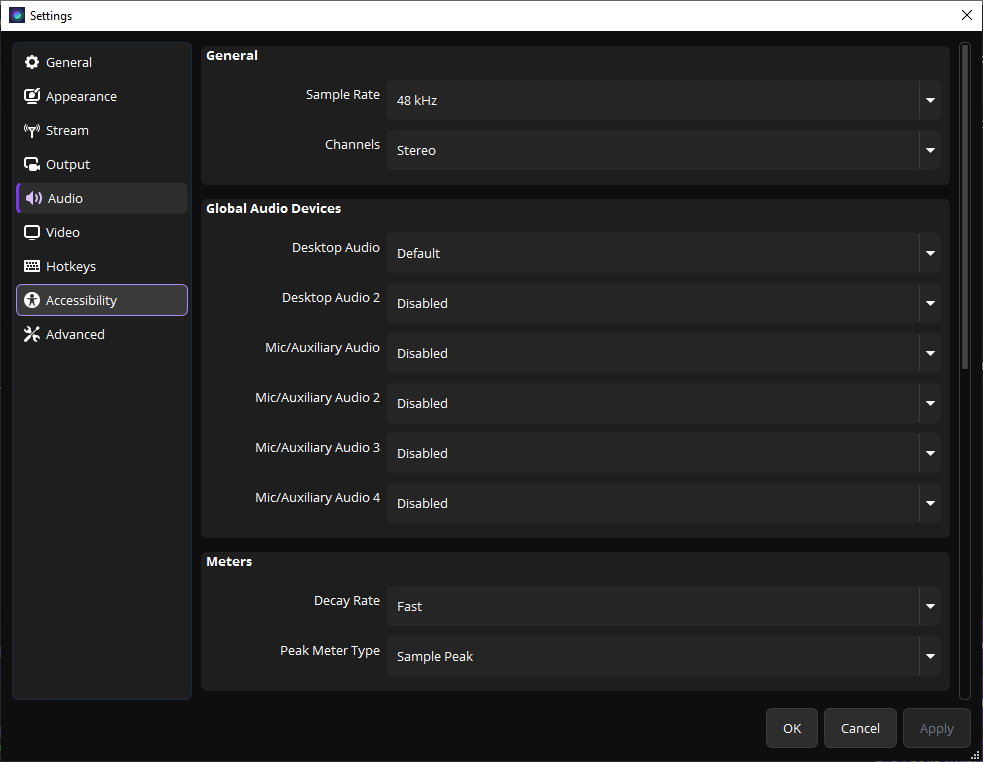This screenshot has width=983, height=762.
Task: Open the Desktop Audio 2 dropdown
Action: (x=663, y=303)
